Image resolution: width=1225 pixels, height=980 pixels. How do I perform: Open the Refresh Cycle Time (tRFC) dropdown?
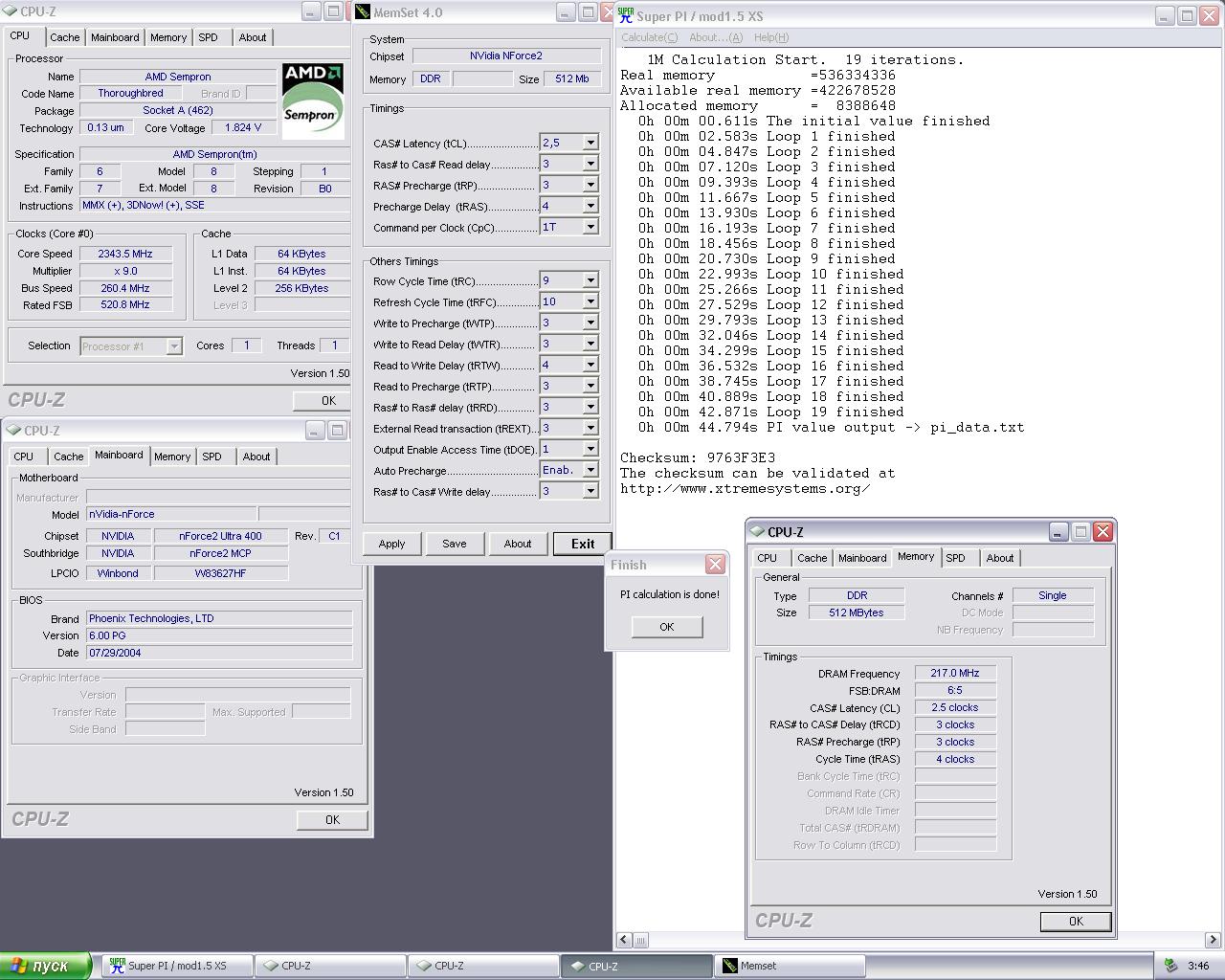[x=590, y=301]
